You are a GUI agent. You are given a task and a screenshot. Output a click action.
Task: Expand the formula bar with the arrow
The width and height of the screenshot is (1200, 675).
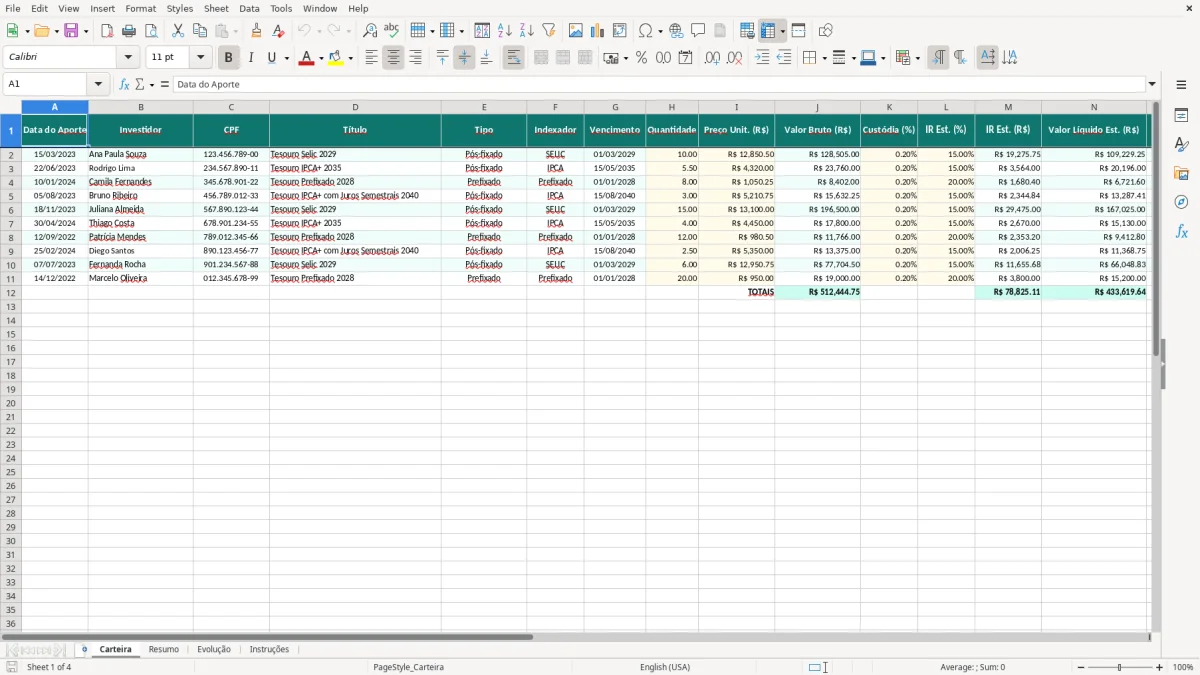coord(1152,84)
